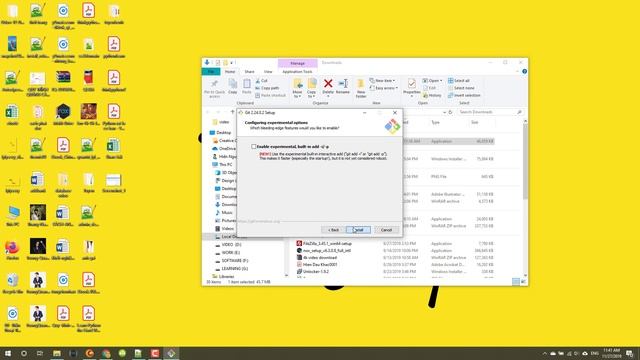This screenshot has height=360, width=640.
Task: Select 4k video download file
Action: (x=317, y=258)
